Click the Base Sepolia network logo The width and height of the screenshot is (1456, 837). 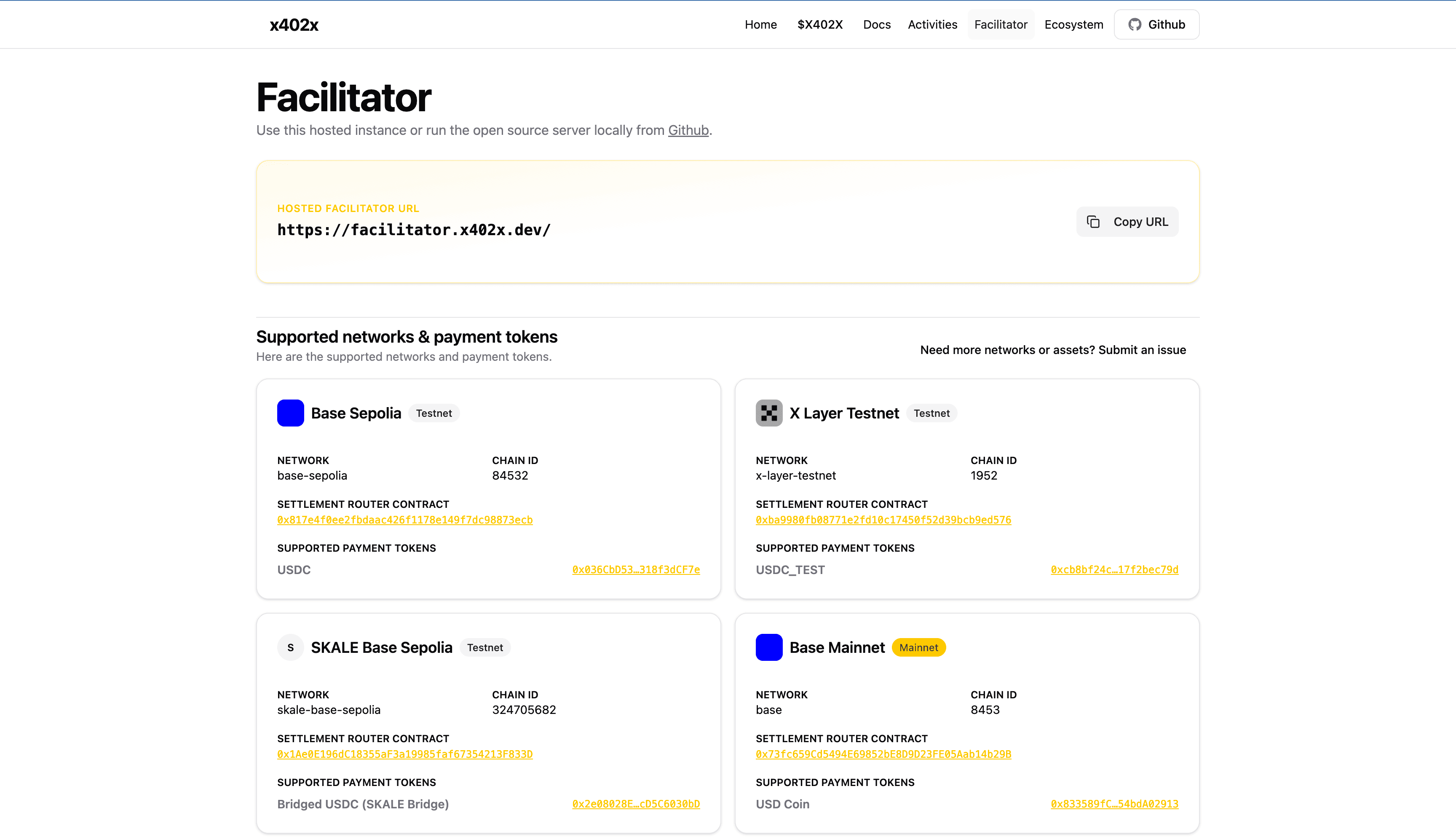tap(290, 413)
